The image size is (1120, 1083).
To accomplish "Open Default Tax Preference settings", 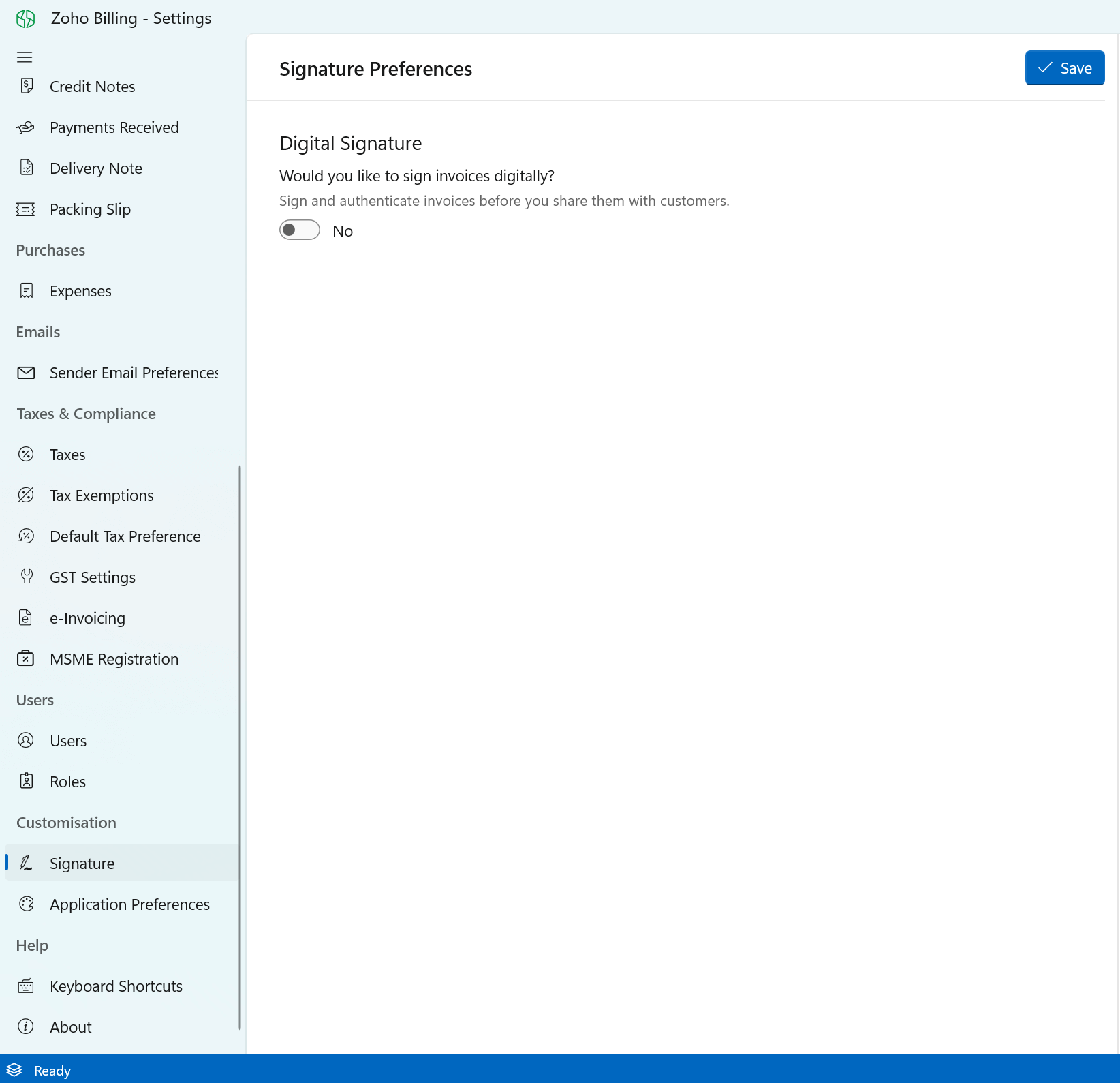I will tap(125, 536).
